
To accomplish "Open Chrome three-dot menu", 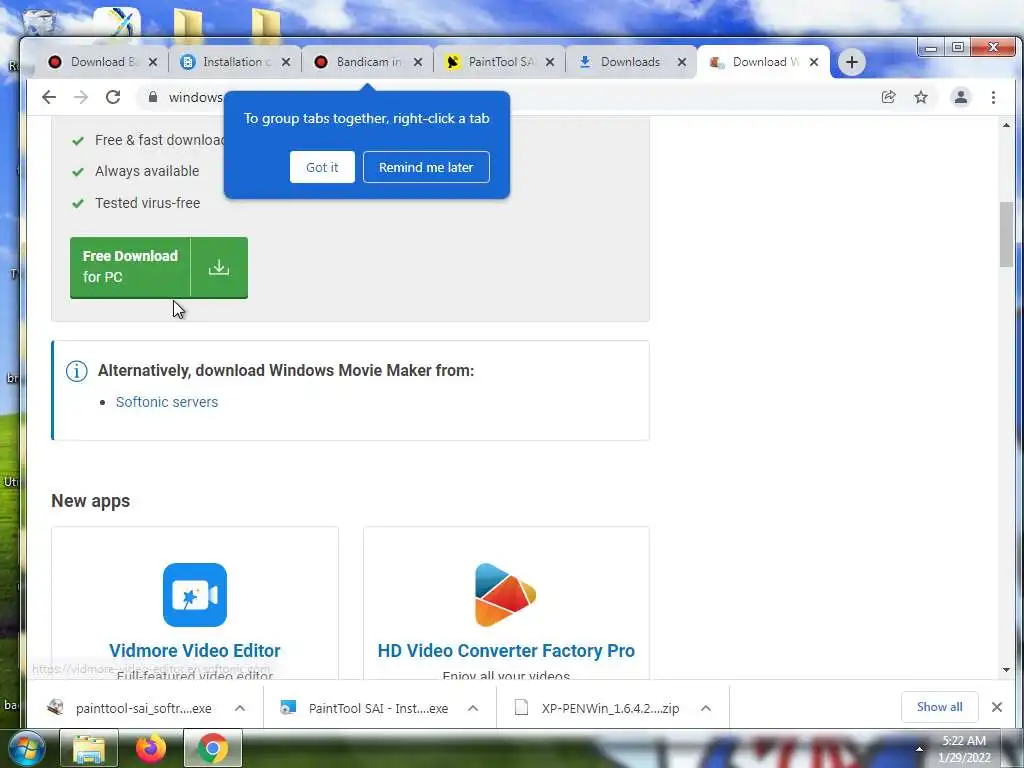I will (993, 97).
